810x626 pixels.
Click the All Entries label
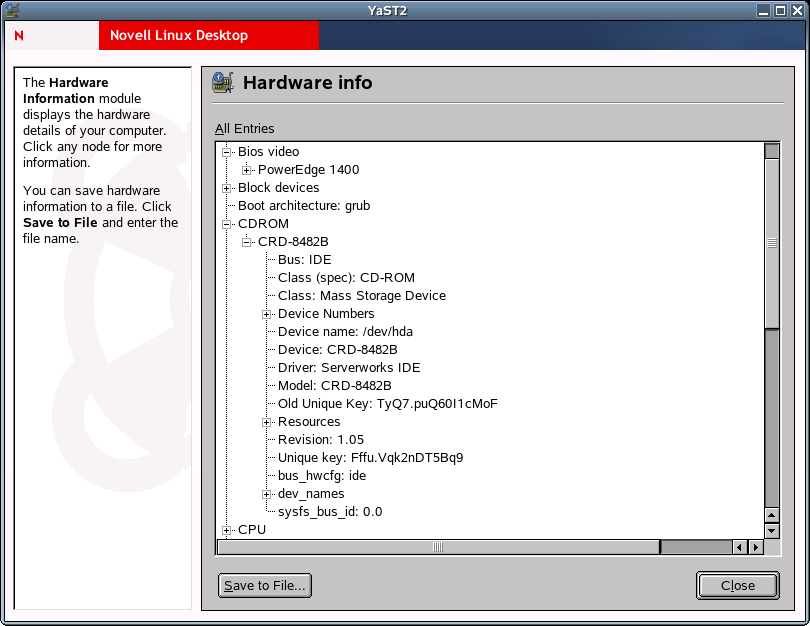tap(245, 129)
